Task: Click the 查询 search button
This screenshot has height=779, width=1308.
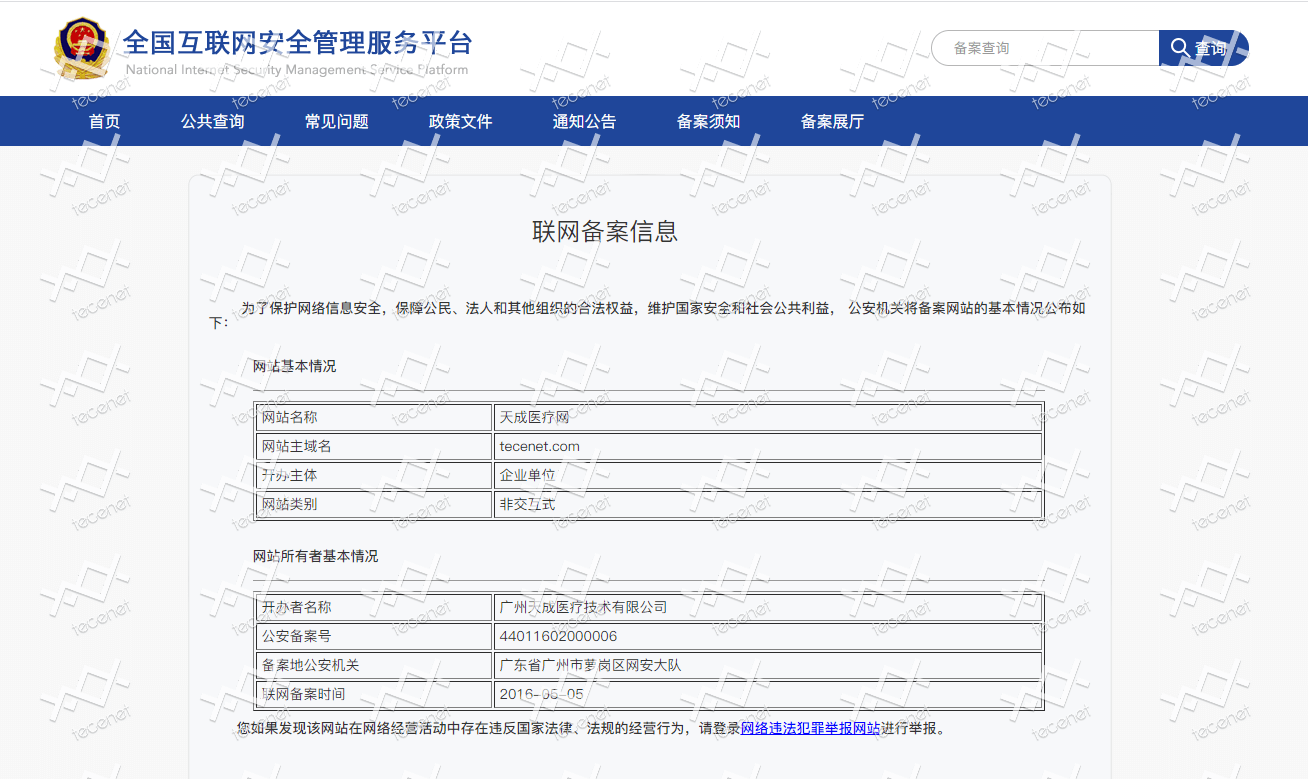Action: point(1204,48)
